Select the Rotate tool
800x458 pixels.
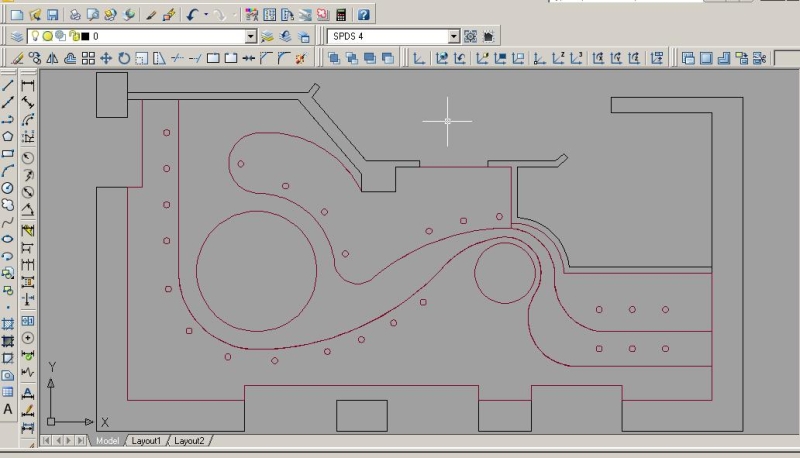[x=124, y=58]
